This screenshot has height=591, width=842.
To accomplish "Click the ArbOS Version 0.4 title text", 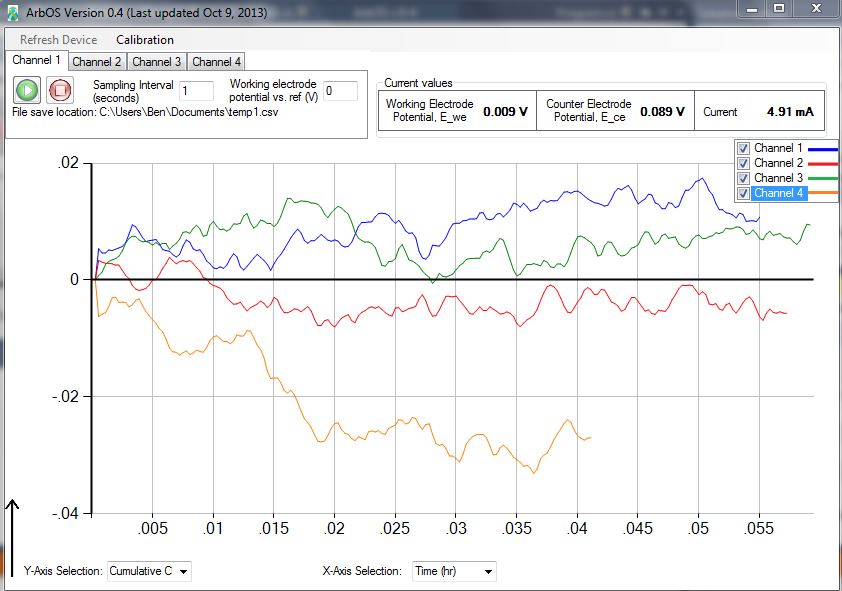I will [147, 12].
